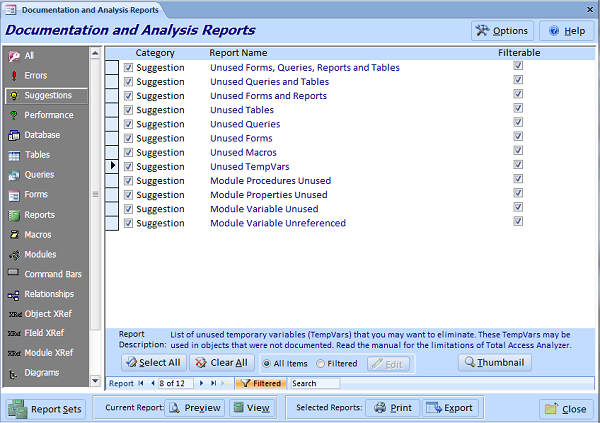Click the Report Name column header
This screenshot has height=423, width=600.
click(238, 53)
